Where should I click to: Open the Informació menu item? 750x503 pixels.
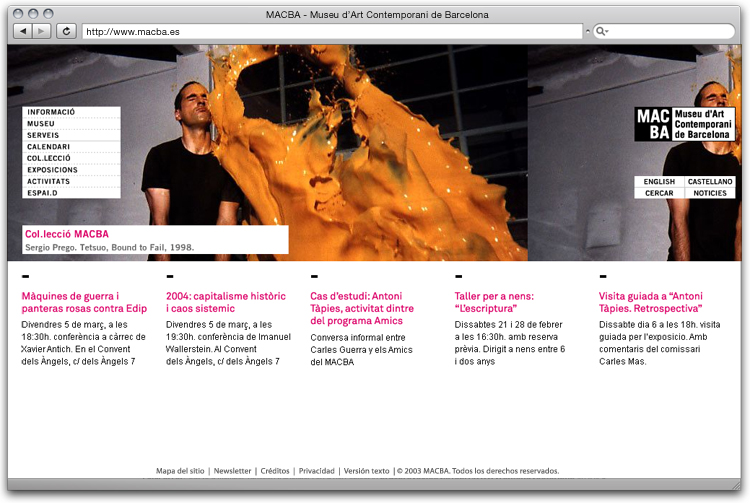tap(51, 112)
